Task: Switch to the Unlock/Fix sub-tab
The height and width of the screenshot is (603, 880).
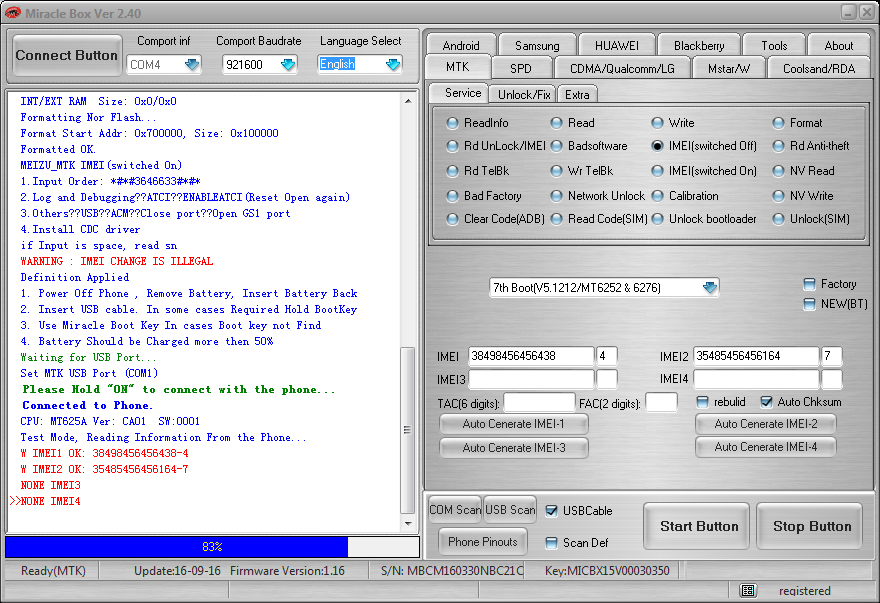Action: click(x=524, y=94)
